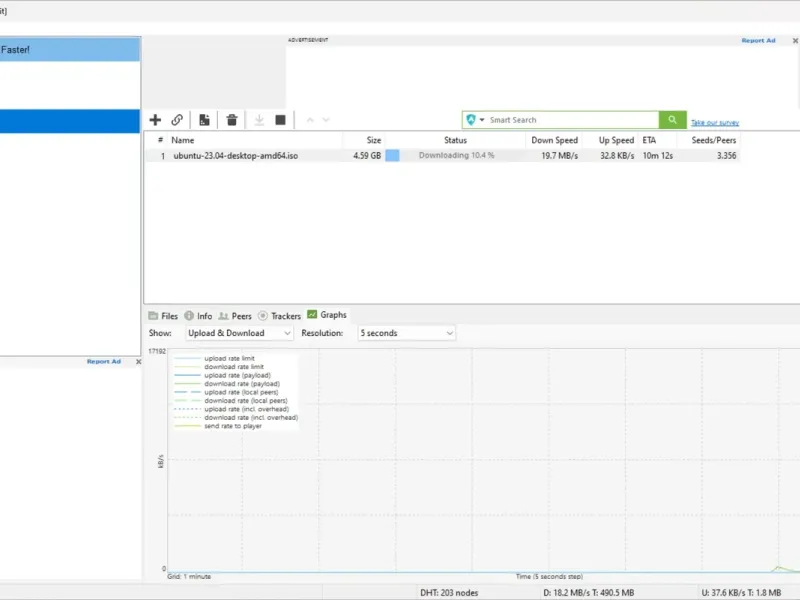Click upload rate (local peers) legend entry
The image size is (800, 600).
pyautogui.click(x=226, y=392)
